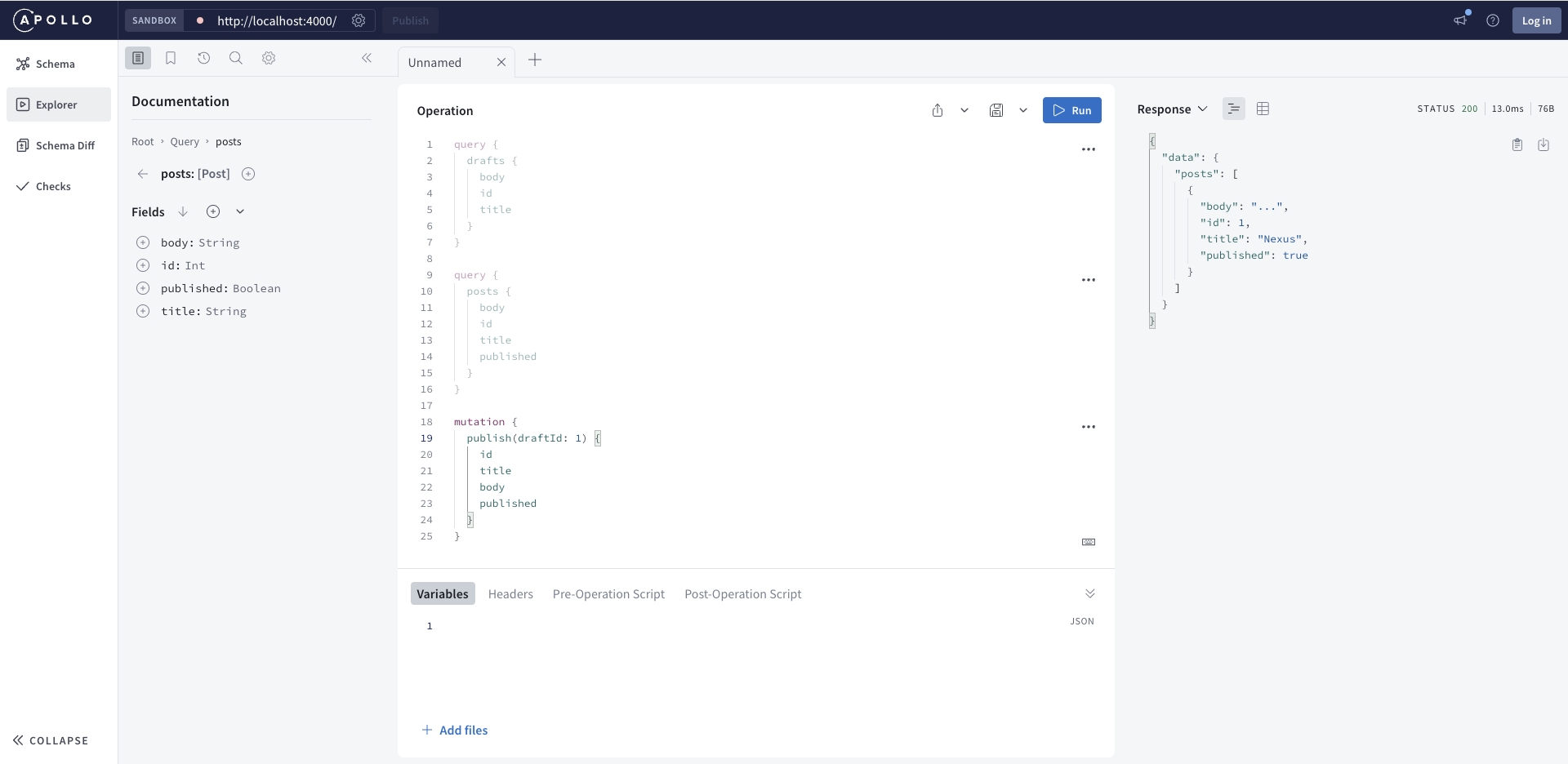Click the Log in button

click(1536, 20)
